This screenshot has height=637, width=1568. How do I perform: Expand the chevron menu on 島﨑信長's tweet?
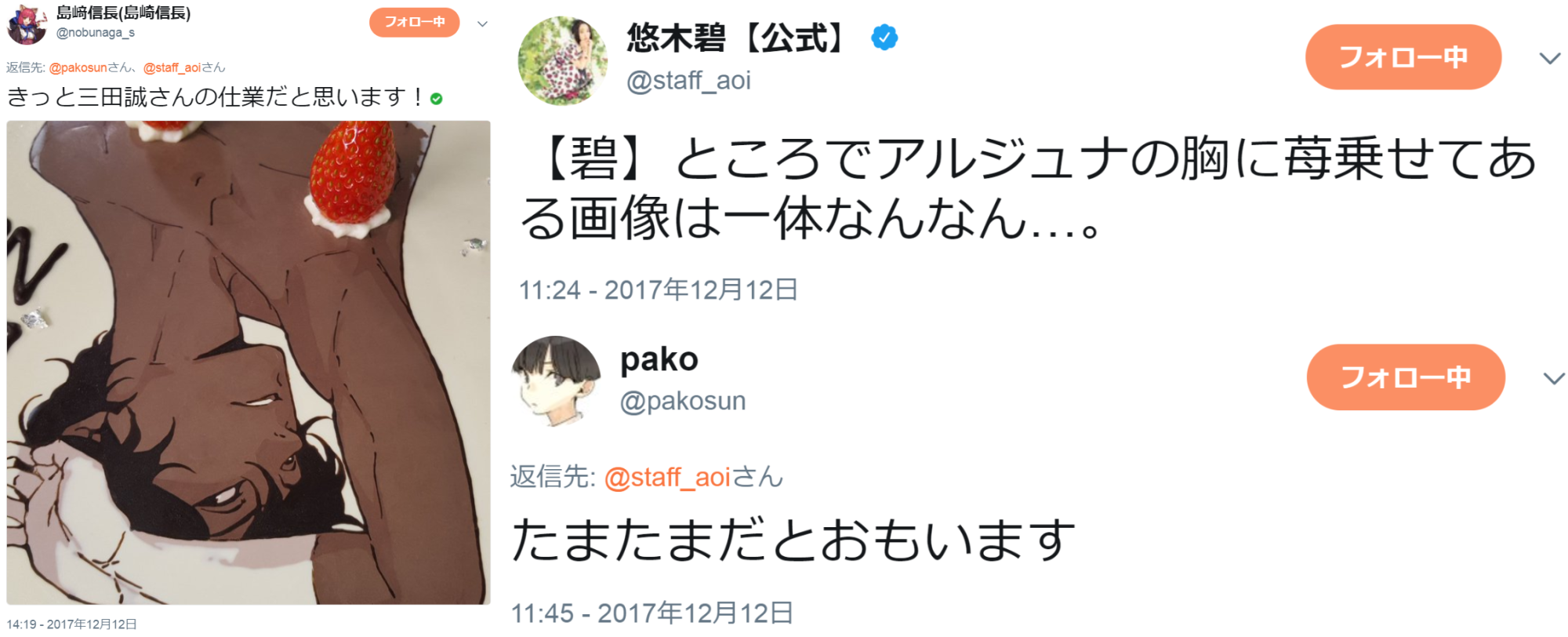tap(483, 24)
